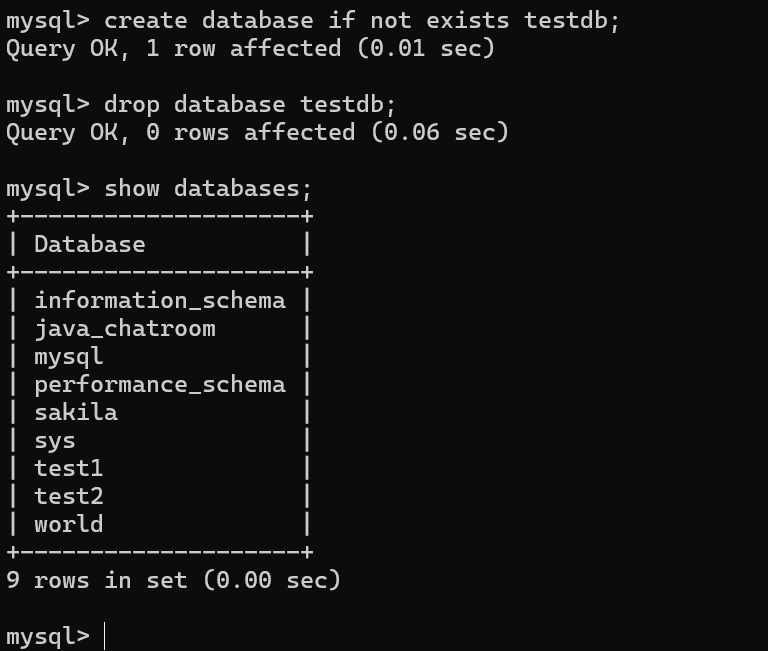768x651 pixels.
Task: Click the show databases command text
Action: [x=208, y=188]
